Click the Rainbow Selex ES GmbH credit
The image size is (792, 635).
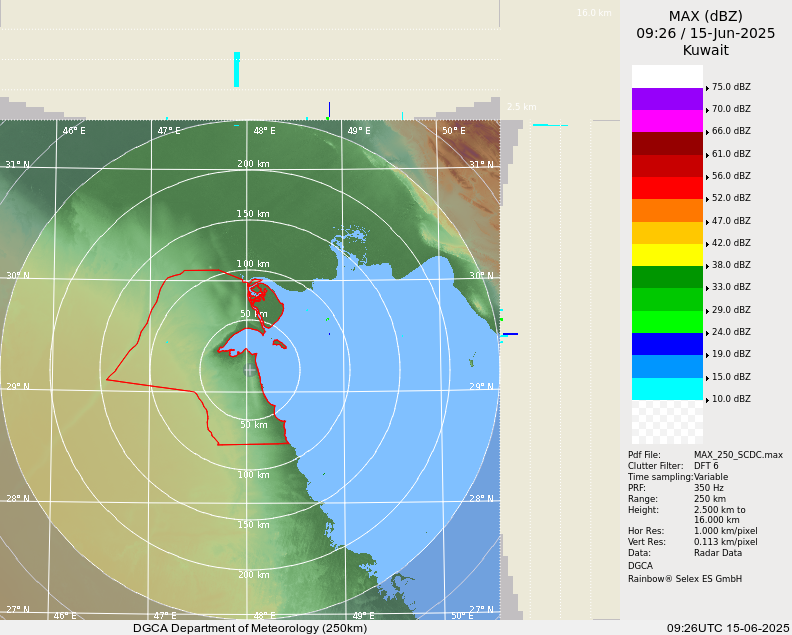(685, 579)
